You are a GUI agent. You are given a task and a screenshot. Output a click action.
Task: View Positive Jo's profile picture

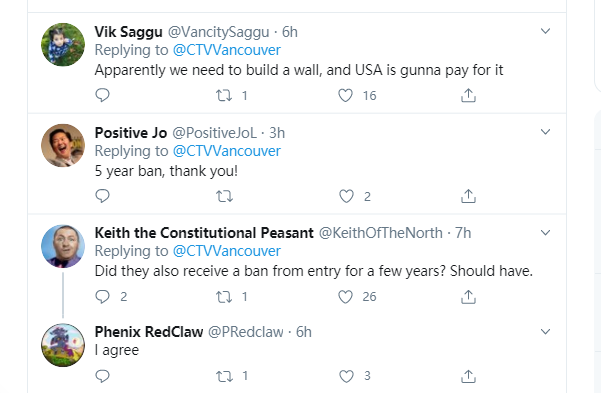[x=63, y=145]
